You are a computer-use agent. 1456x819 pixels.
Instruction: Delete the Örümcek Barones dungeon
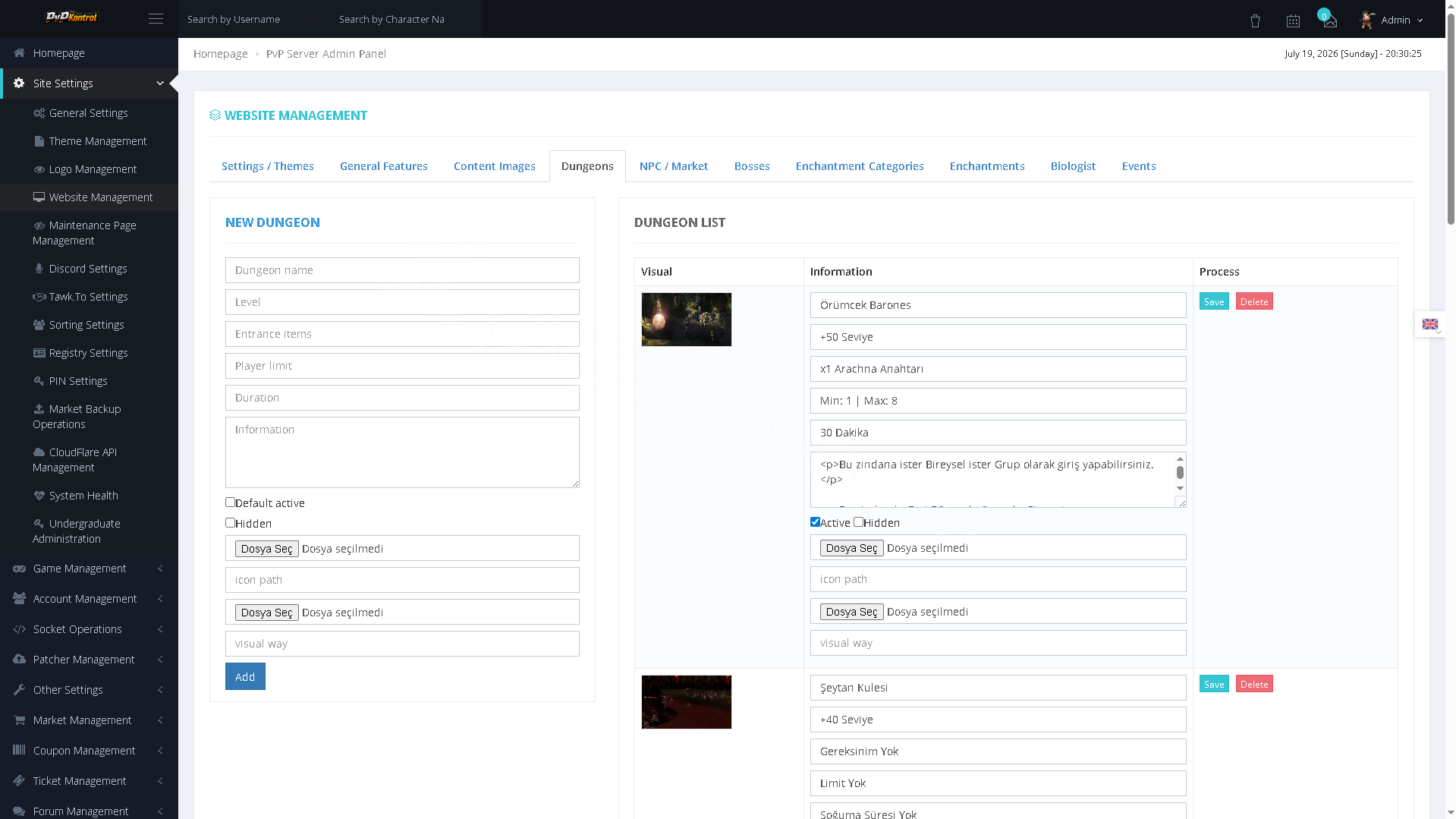click(1254, 301)
